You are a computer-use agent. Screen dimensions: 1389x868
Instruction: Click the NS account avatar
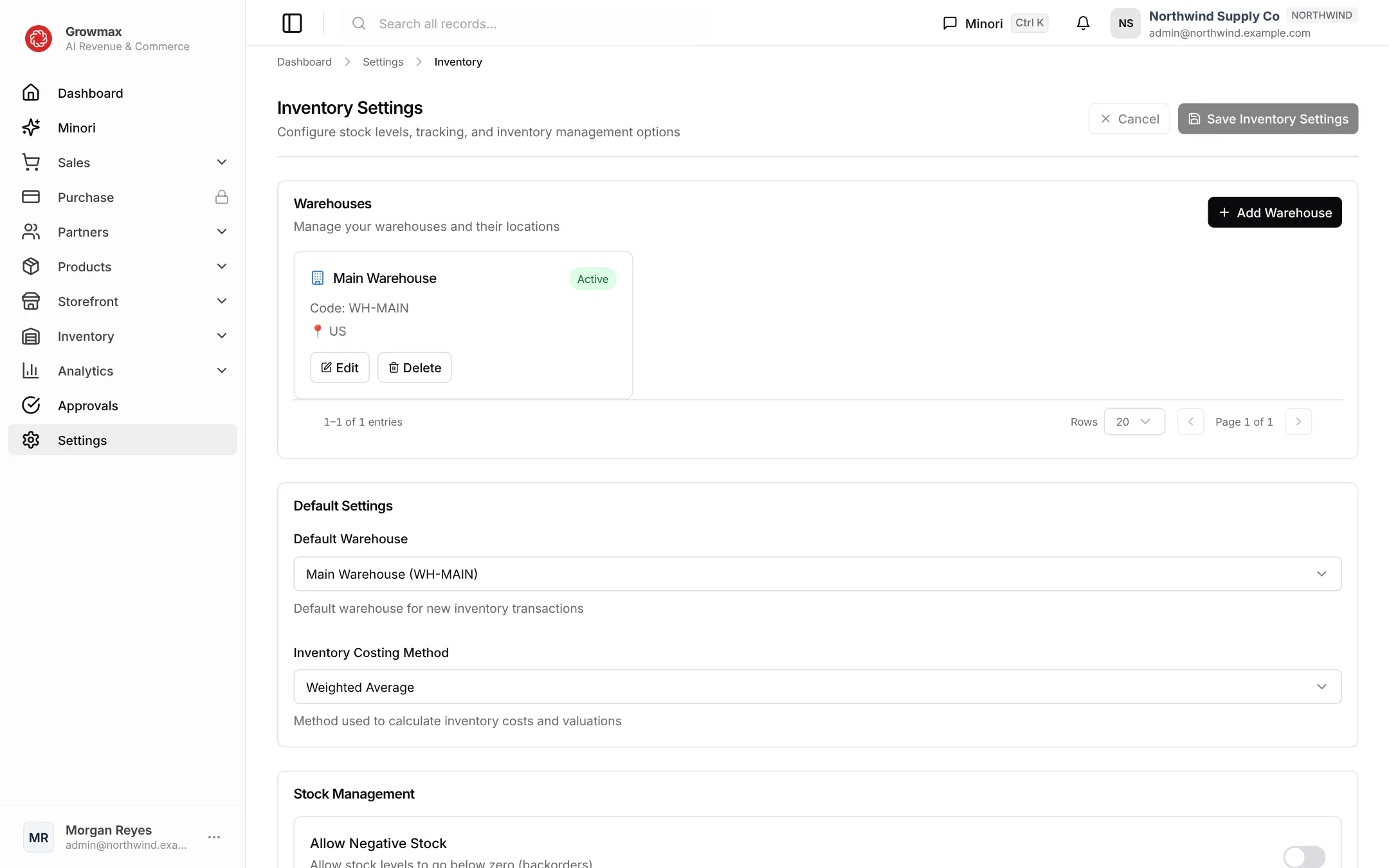coord(1125,23)
